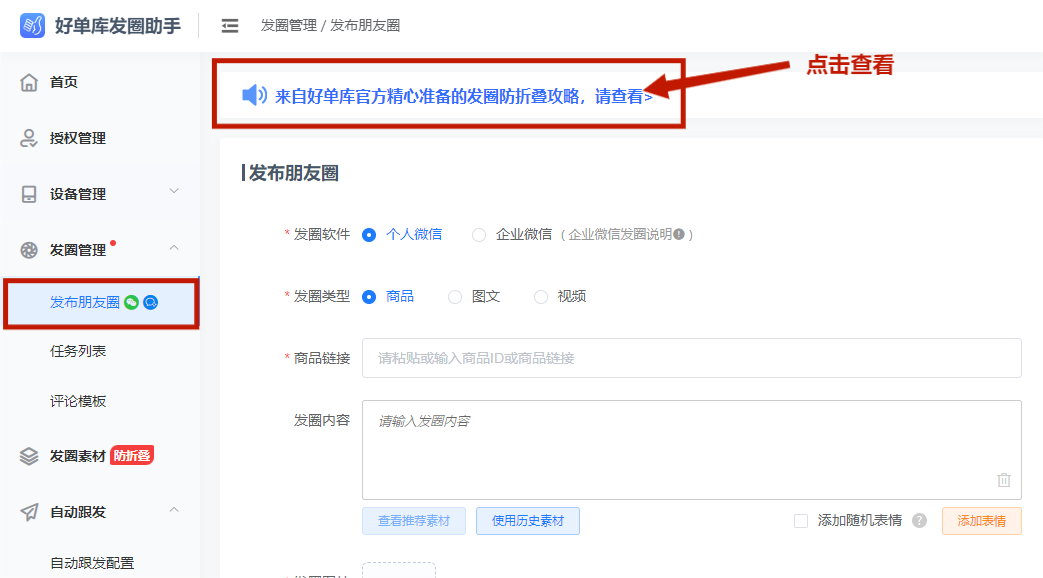Click the aperture icon beside 发圈管理
This screenshot has height=578, width=1043.
pyautogui.click(x=29, y=250)
